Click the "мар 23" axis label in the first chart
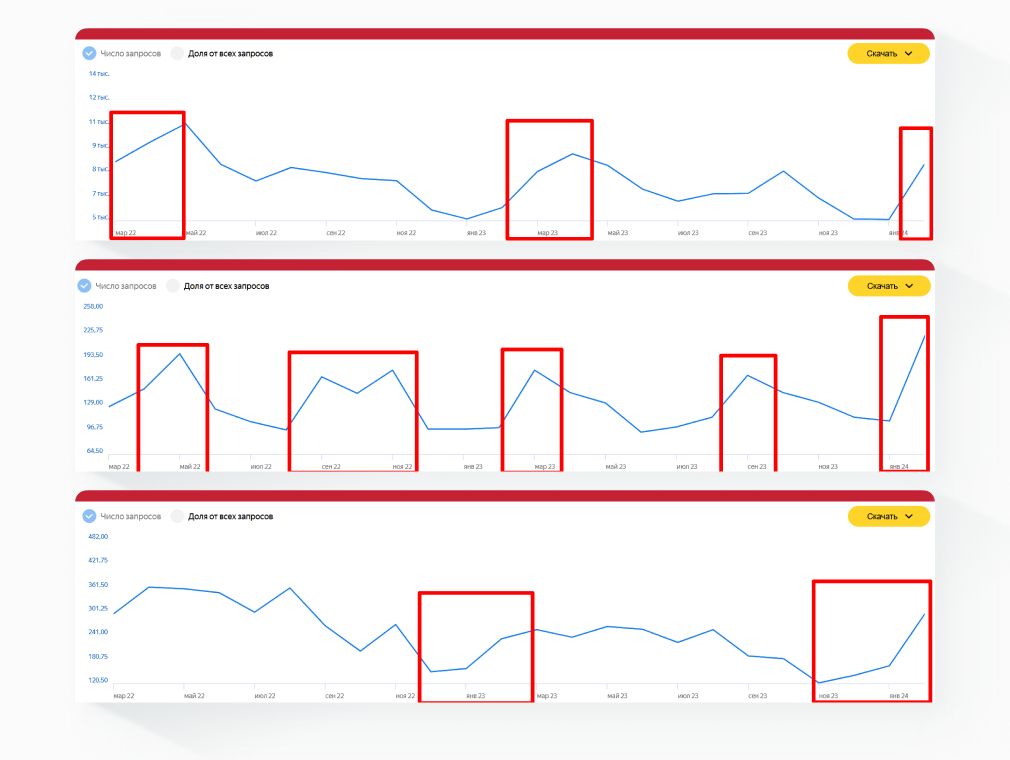This screenshot has height=760, width=1010. click(547, 233)
